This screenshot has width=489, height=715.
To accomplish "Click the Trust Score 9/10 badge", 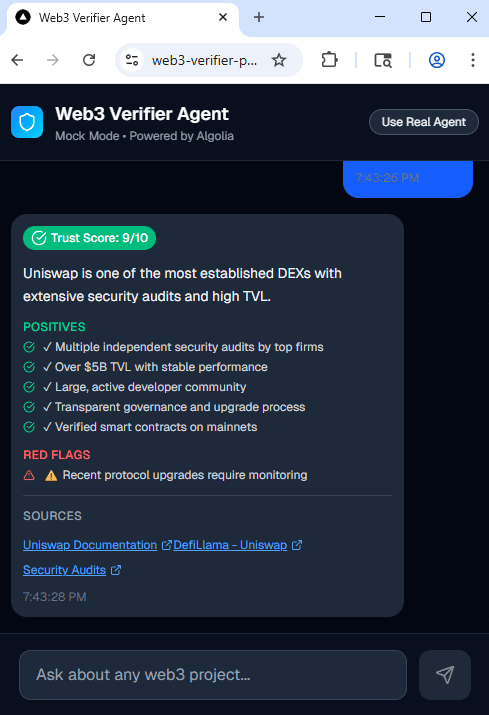I will 89,238.
